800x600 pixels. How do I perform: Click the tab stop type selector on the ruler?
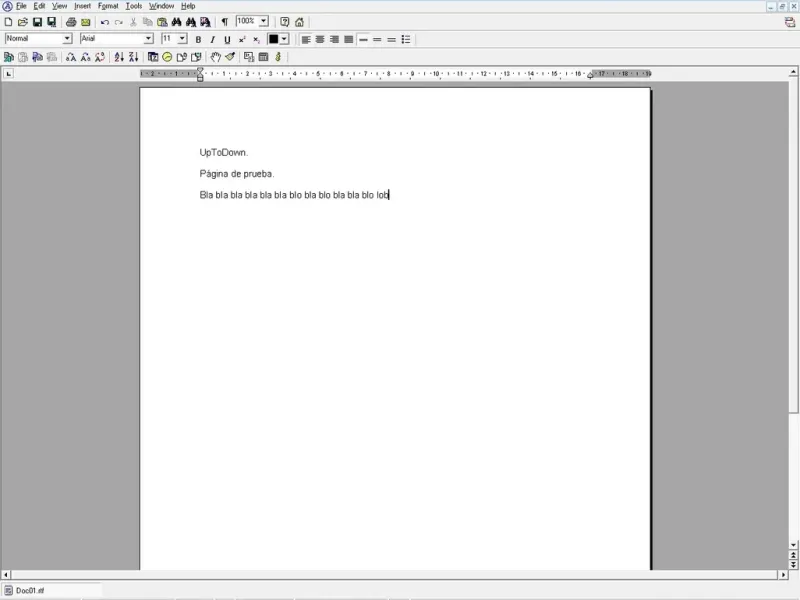9,74
